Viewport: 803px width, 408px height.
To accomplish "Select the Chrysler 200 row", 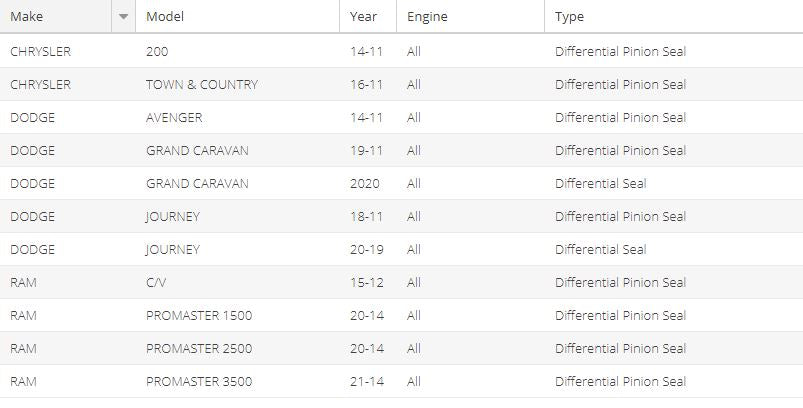I will tap(402, 51).
